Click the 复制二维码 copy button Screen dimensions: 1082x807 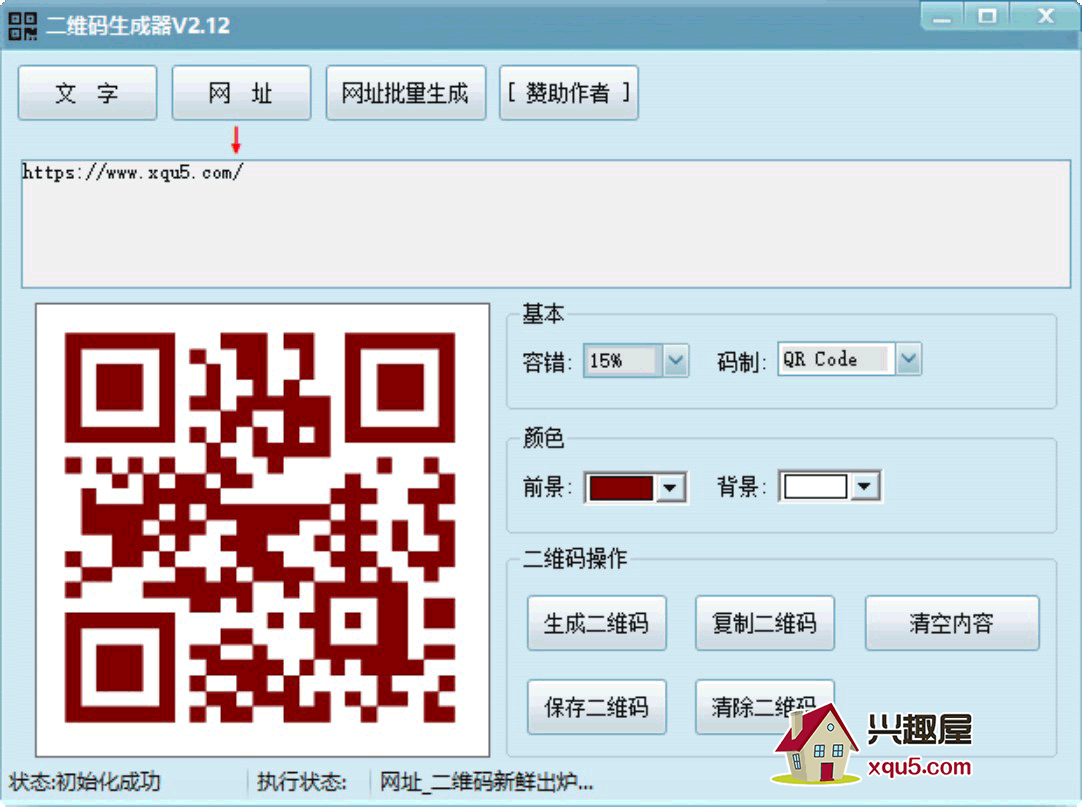[x=765, y=623]
